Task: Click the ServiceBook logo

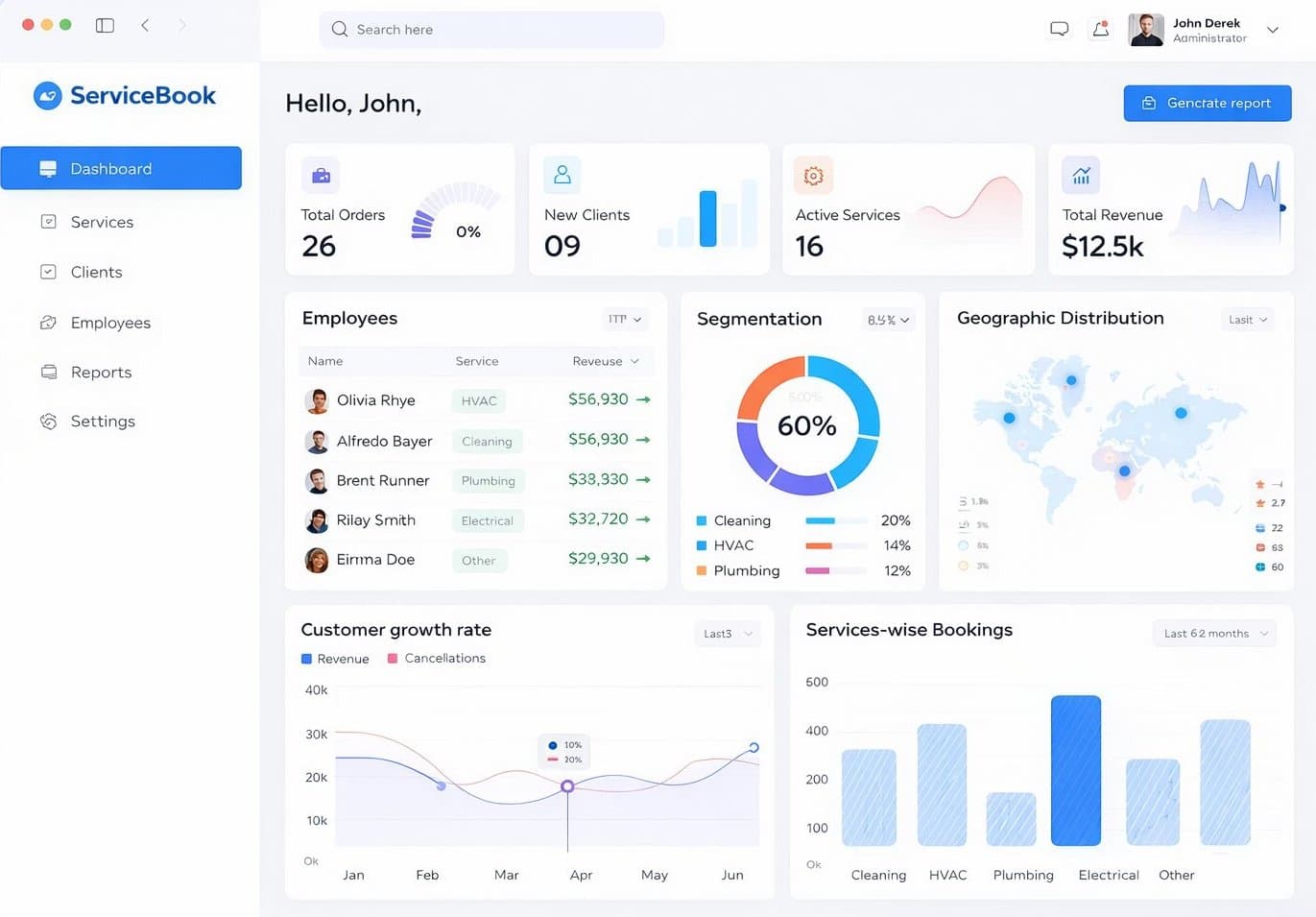Action: pyautogui.click(x=125, y=95)
